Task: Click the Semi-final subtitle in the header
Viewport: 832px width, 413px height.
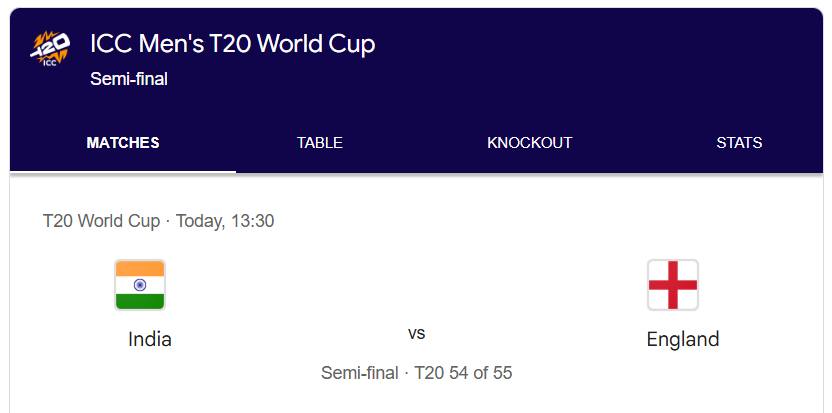Action: click(129, 79)
